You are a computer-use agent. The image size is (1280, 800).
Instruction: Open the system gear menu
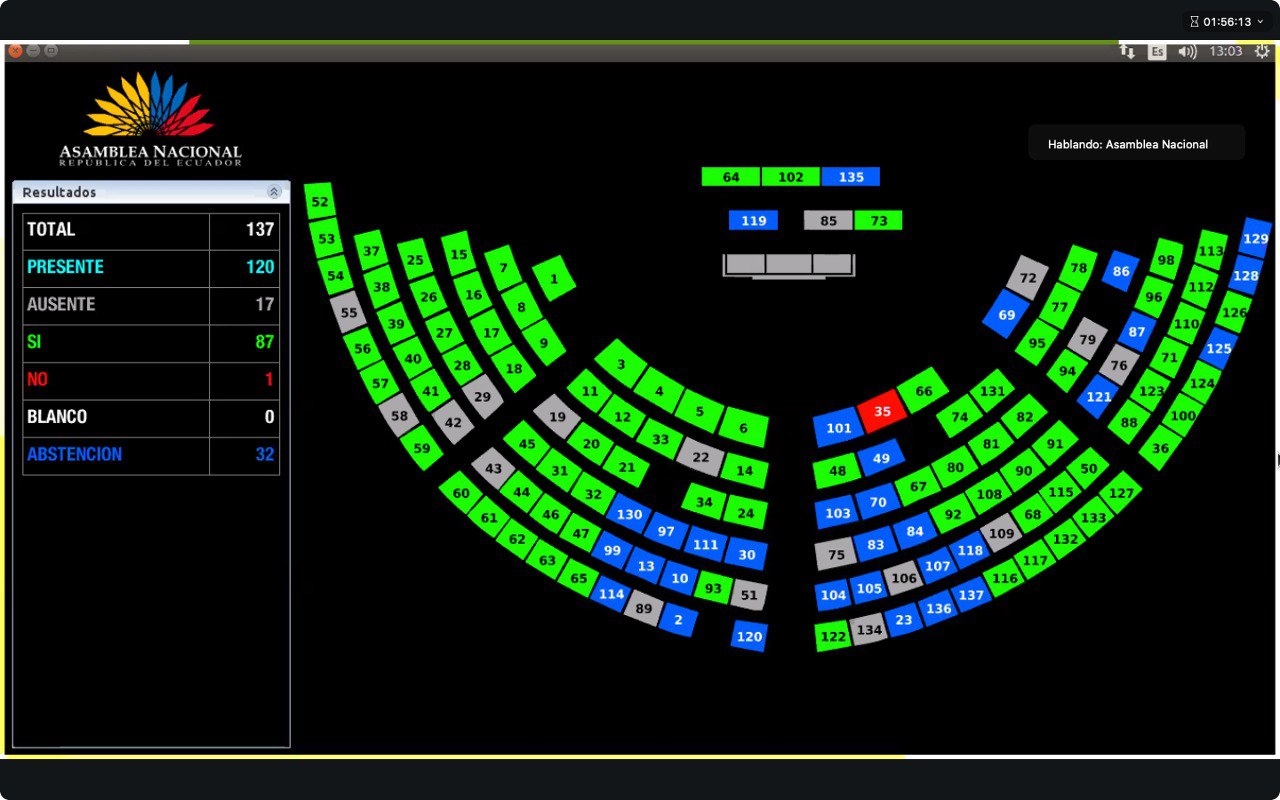coord(1262,51)
